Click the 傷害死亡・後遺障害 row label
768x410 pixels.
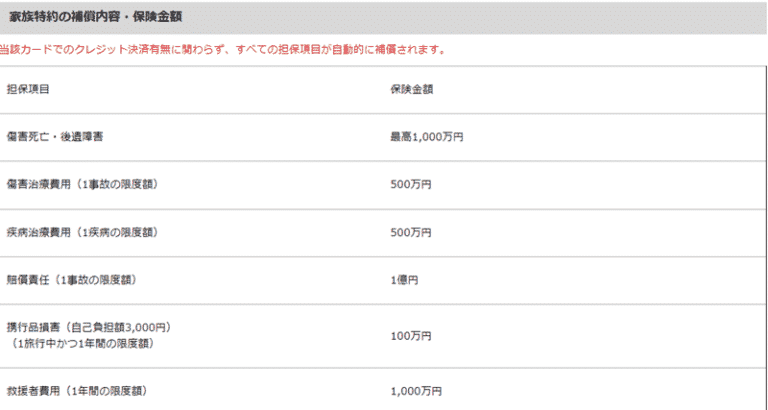click(x=55, y=137)
